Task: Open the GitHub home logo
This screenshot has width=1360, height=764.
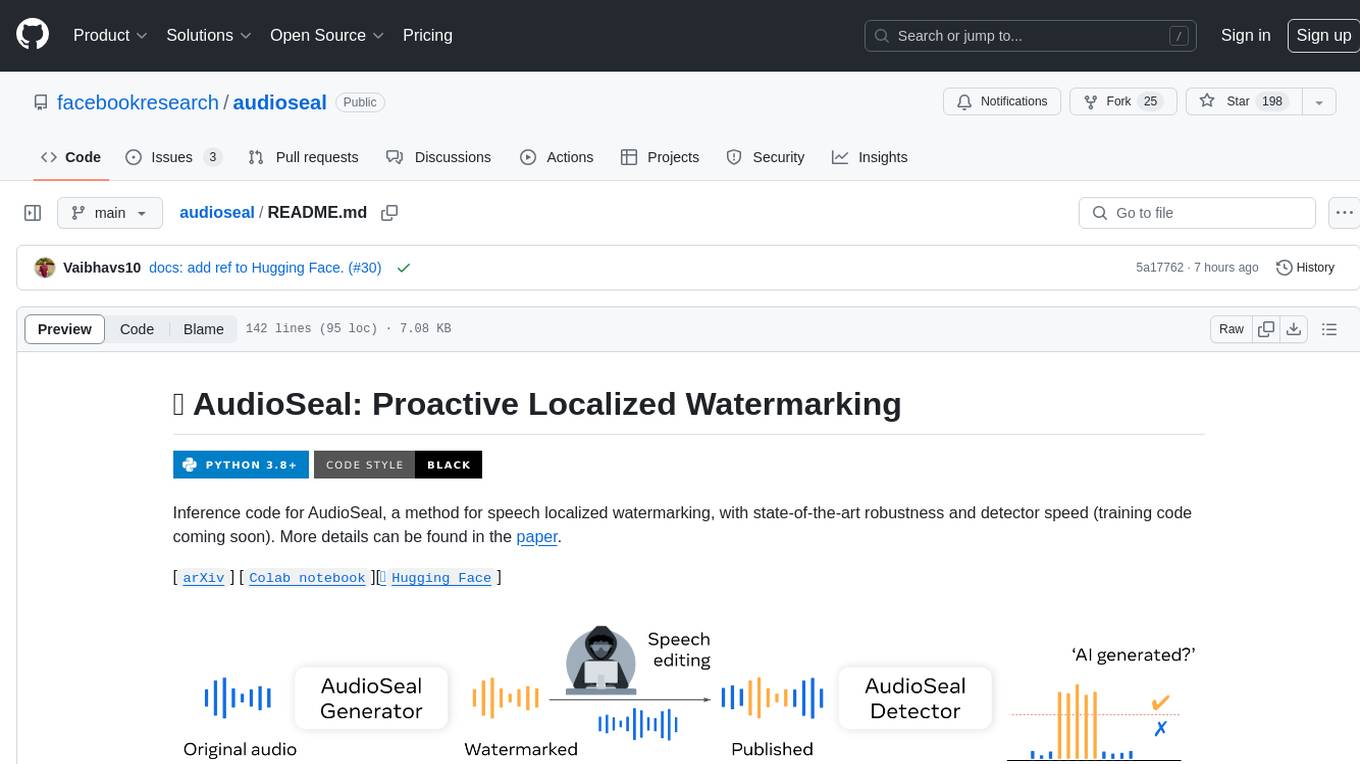Action: click(32, 35)
